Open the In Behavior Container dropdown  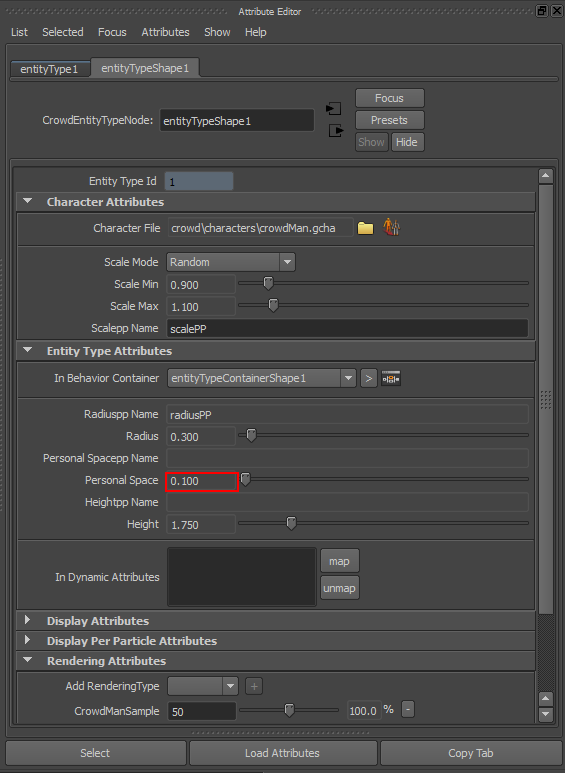pyautogui.click(x=261, y=379)
